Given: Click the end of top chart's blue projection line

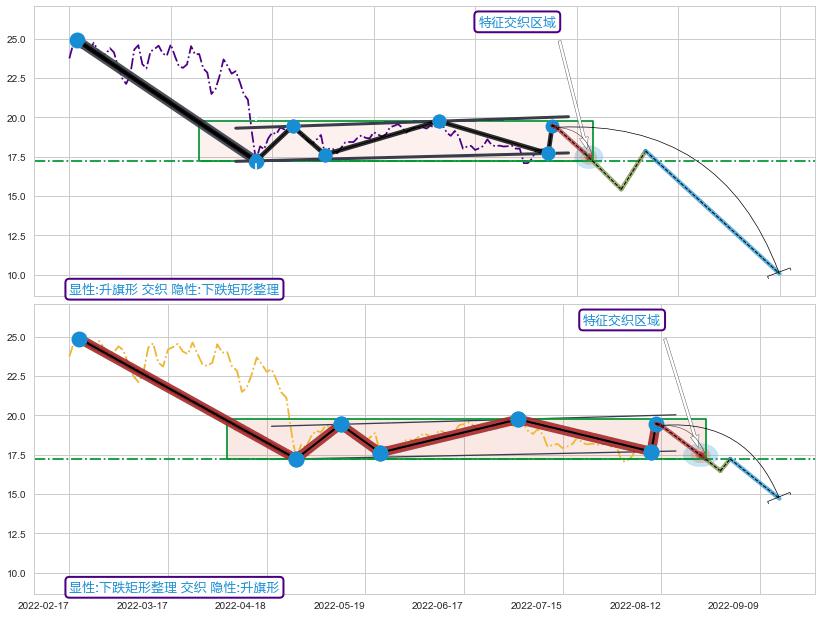Looking at the screenshot, I should (779, 272).
